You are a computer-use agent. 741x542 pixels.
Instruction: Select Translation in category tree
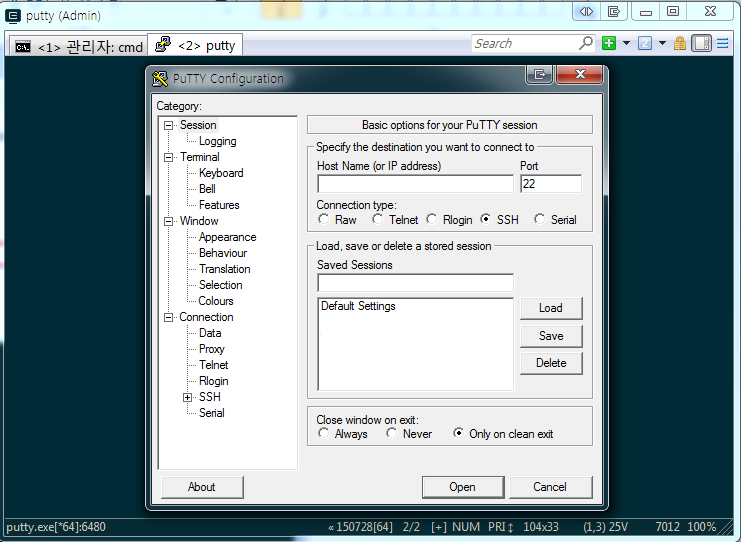pos(224,269)
